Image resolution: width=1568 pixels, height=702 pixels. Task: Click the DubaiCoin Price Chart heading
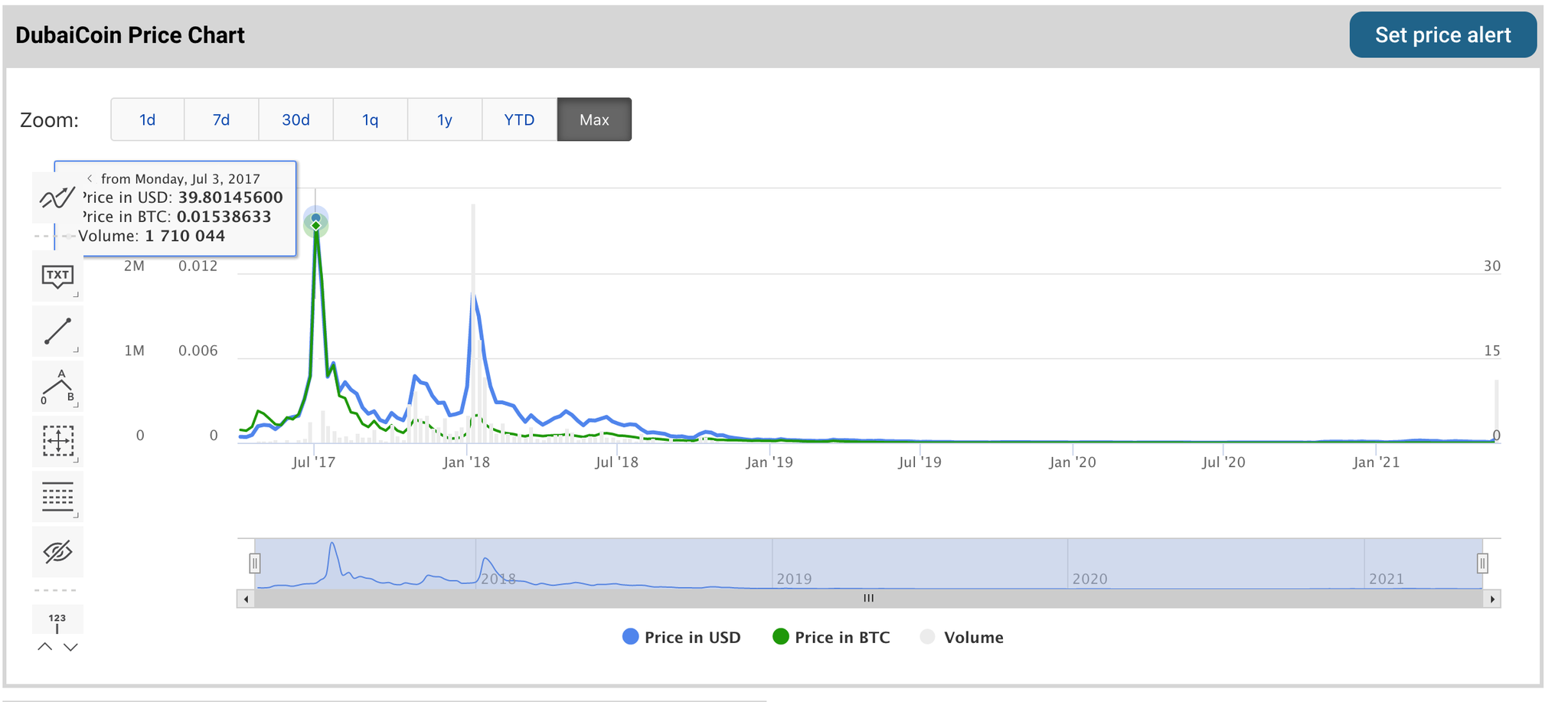[x=130, y=35]
